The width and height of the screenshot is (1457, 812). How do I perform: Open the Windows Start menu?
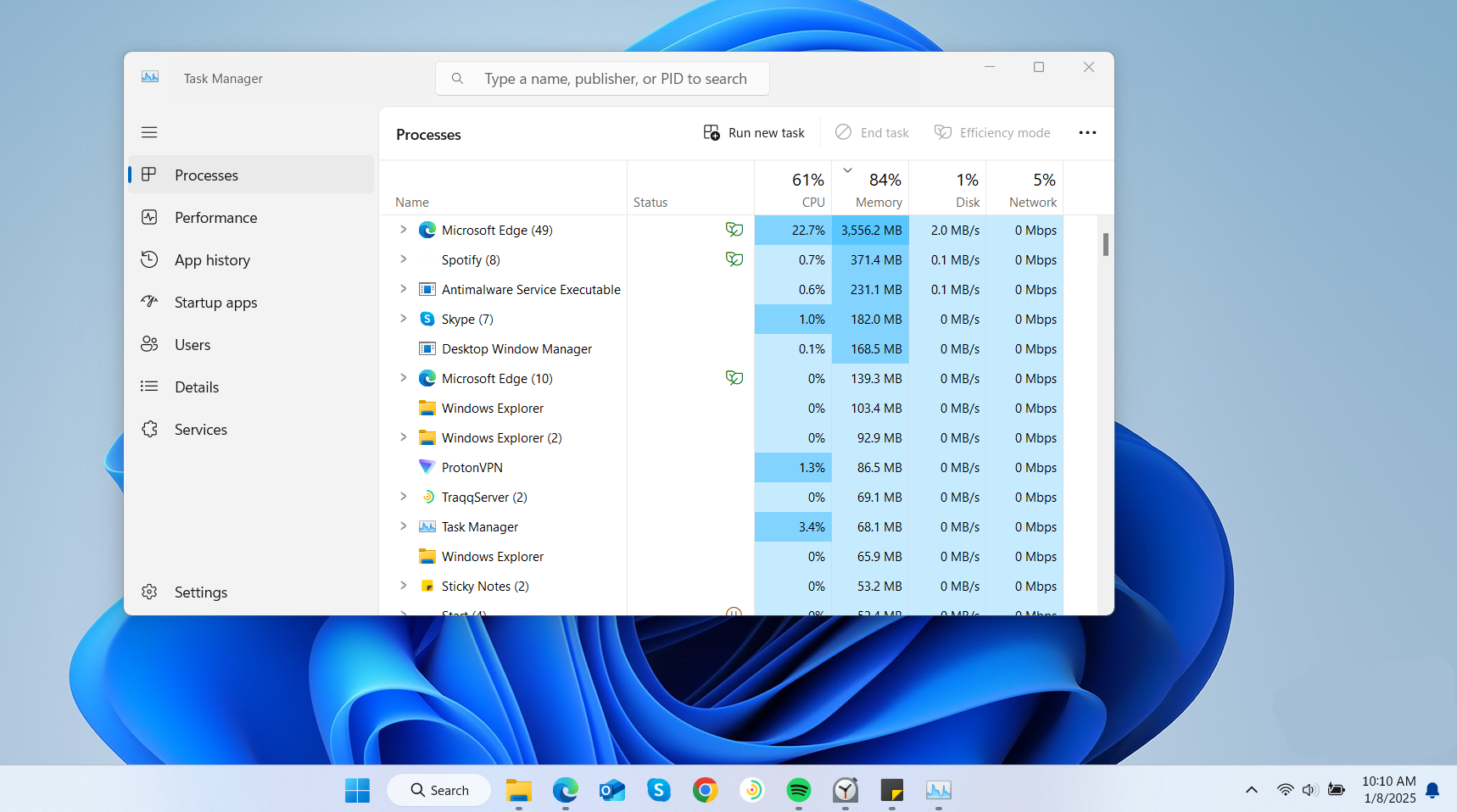point(358,790)
